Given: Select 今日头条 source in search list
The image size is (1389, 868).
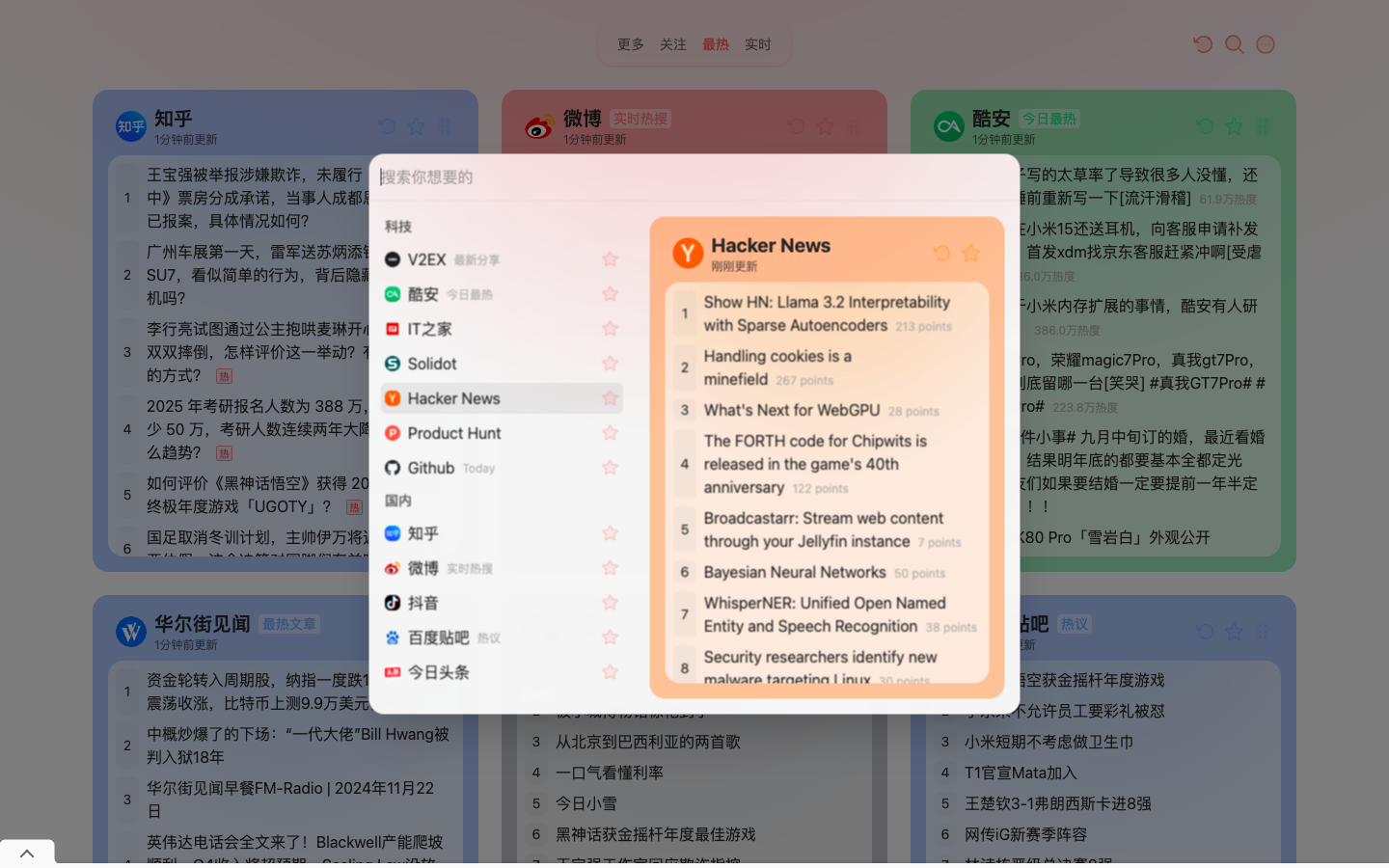Looking at the screenshot, I should tap(502, 672).
